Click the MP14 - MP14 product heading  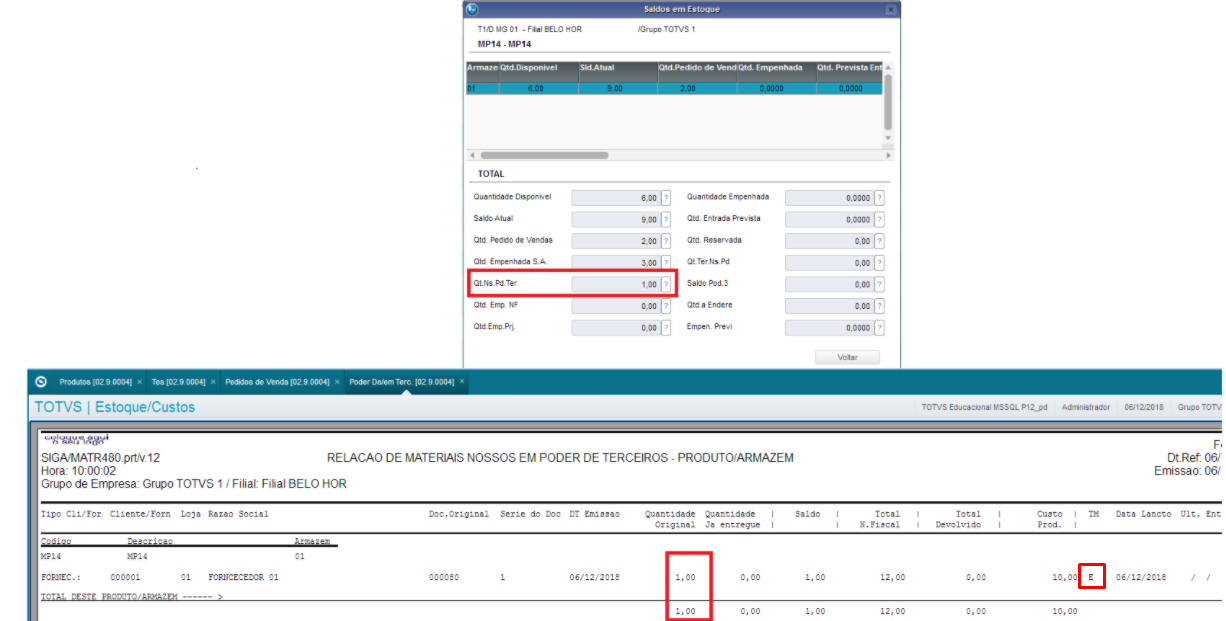pyautogui.click(x=504, y=45)
